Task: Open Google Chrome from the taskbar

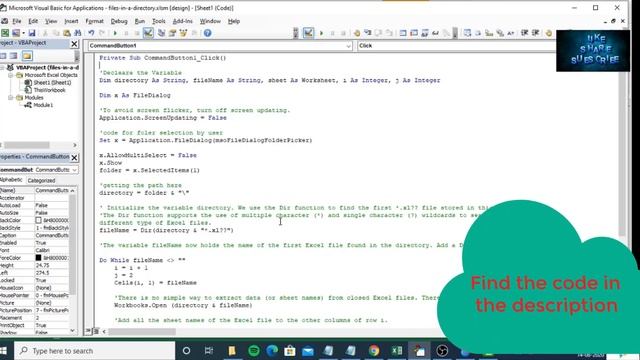Action: [374, 351]
